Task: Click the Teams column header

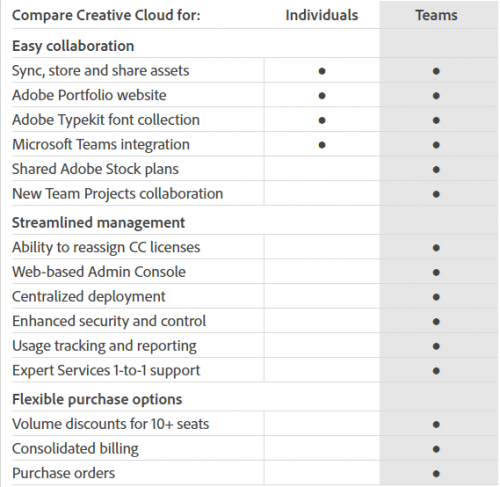Action: pos(436,15)
